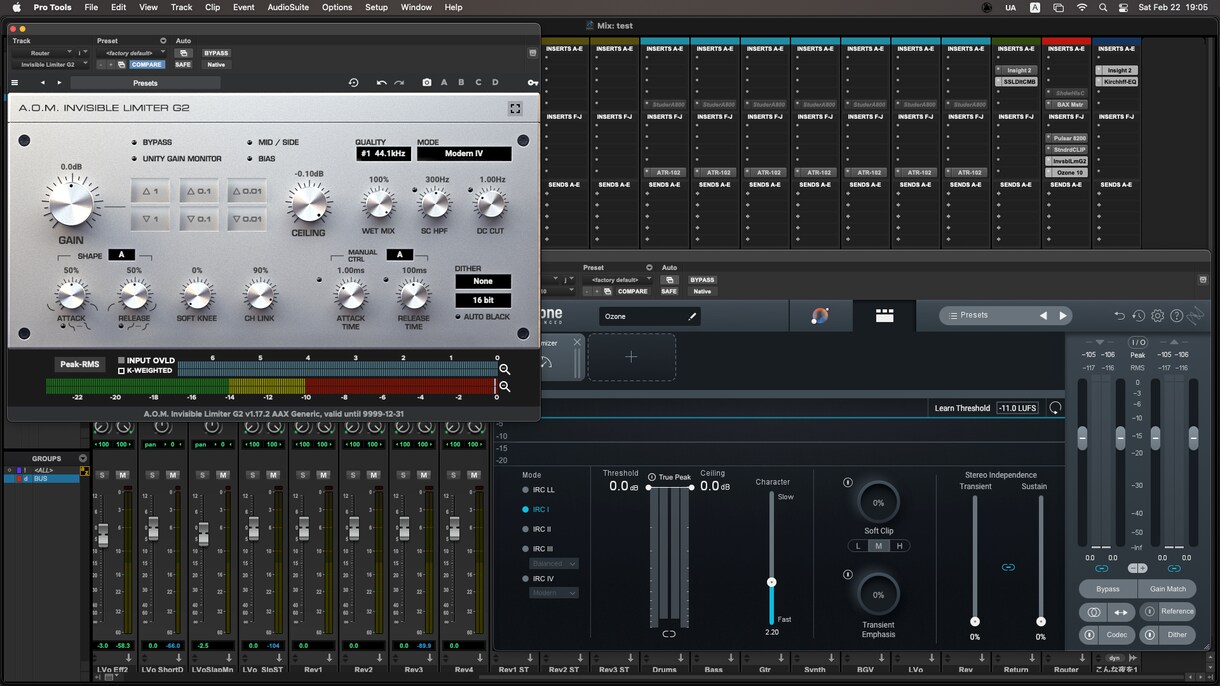Open the Ozone help question-mark icon
Viewport: 1220px width, 686px height.
click(x=1177, y=316)
